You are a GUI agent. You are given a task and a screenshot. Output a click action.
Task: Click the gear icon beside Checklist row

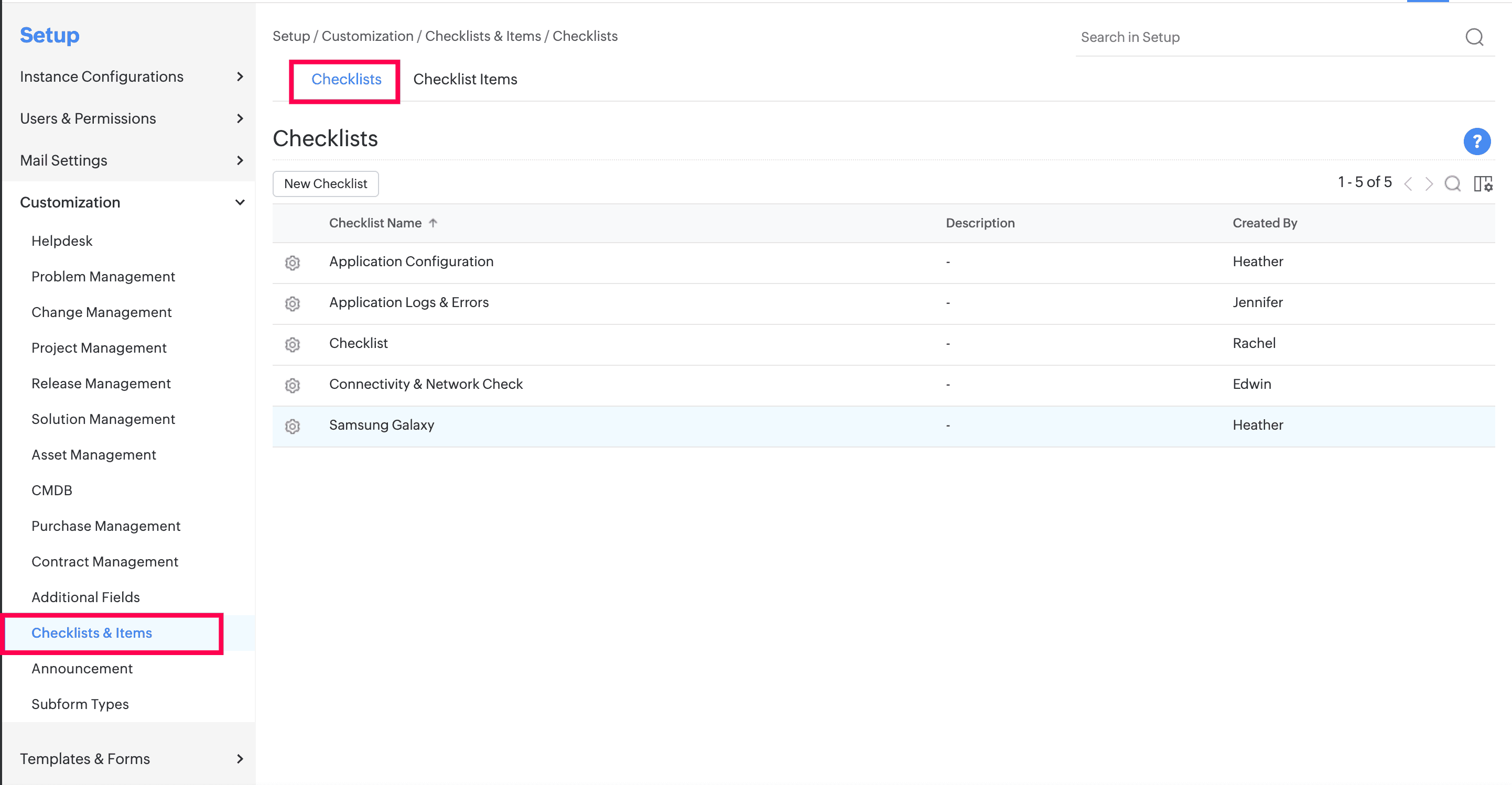[x=293, y=344]
